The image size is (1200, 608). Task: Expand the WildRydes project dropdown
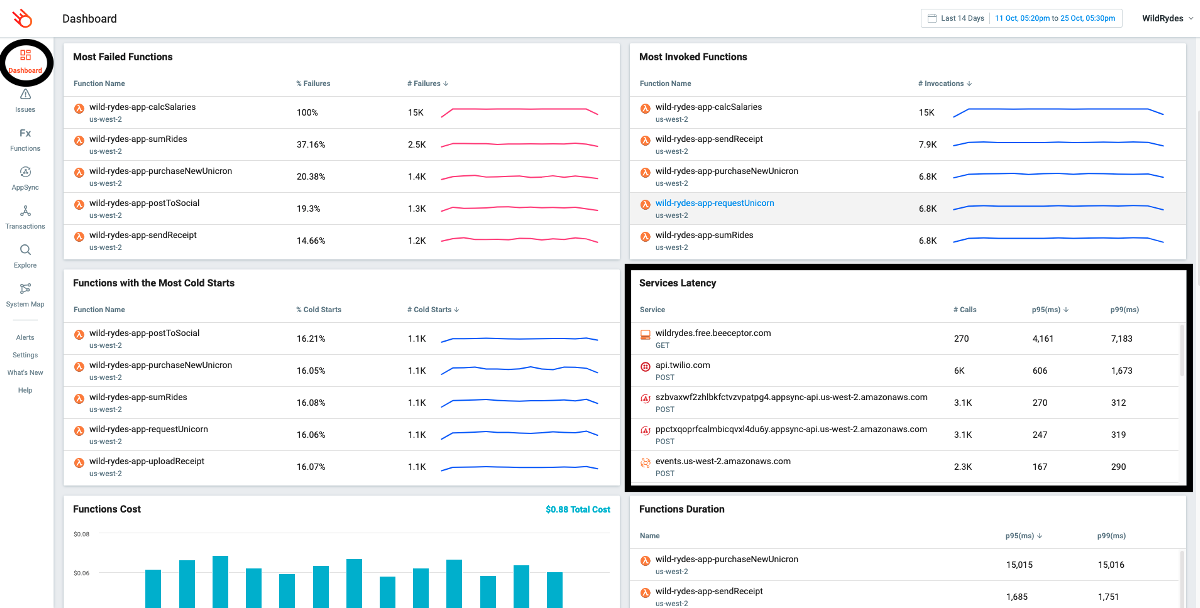tap(1163, 17)
